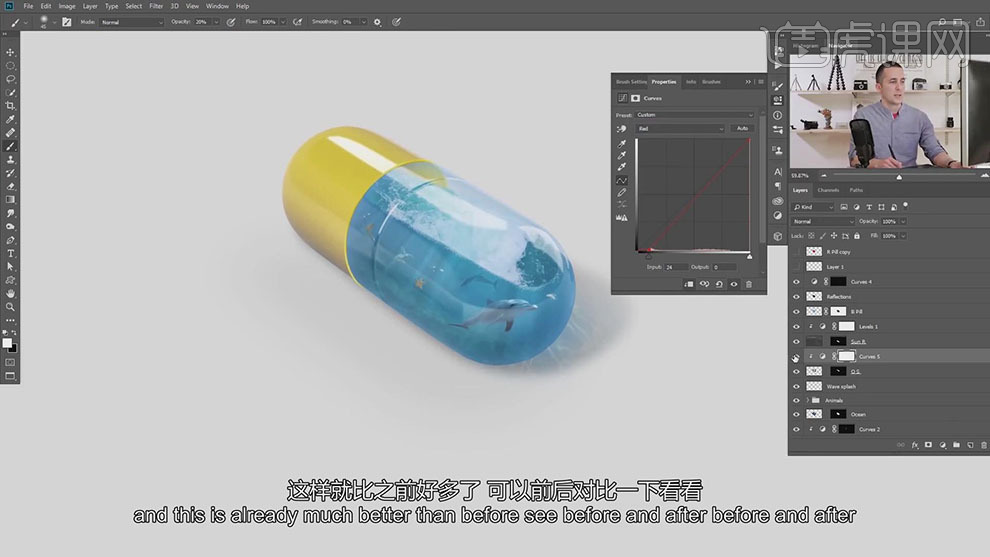The height and width of the screenshot is (557, 990).
Task: Pick the black point eyedropper in Curves
Action: tap(622, 144)
